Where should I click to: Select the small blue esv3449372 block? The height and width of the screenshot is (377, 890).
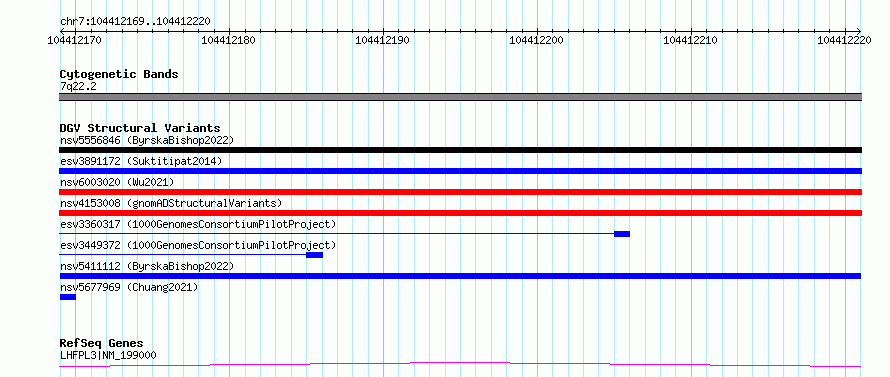point(314,255)
